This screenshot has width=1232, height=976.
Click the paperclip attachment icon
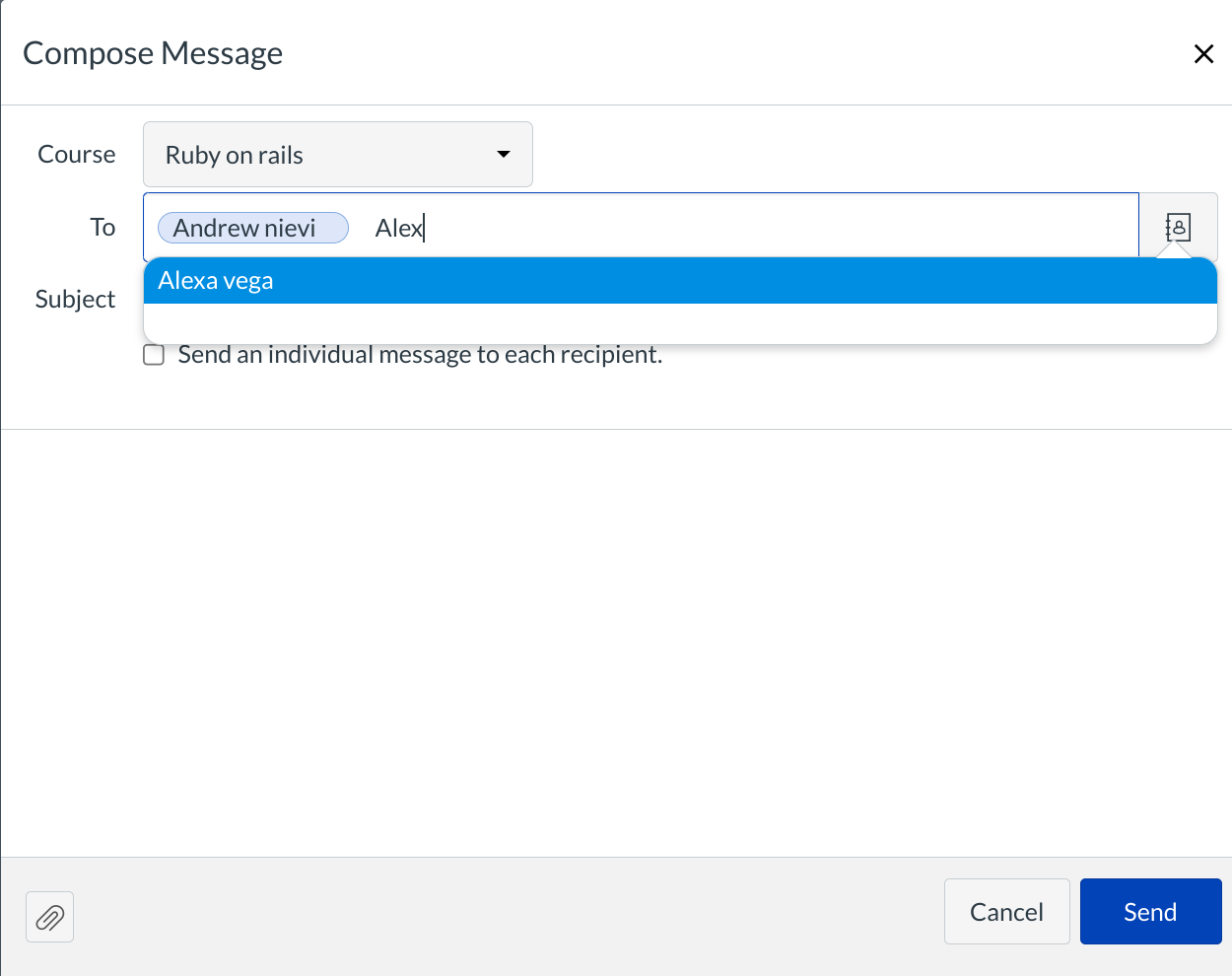[49, 917]
